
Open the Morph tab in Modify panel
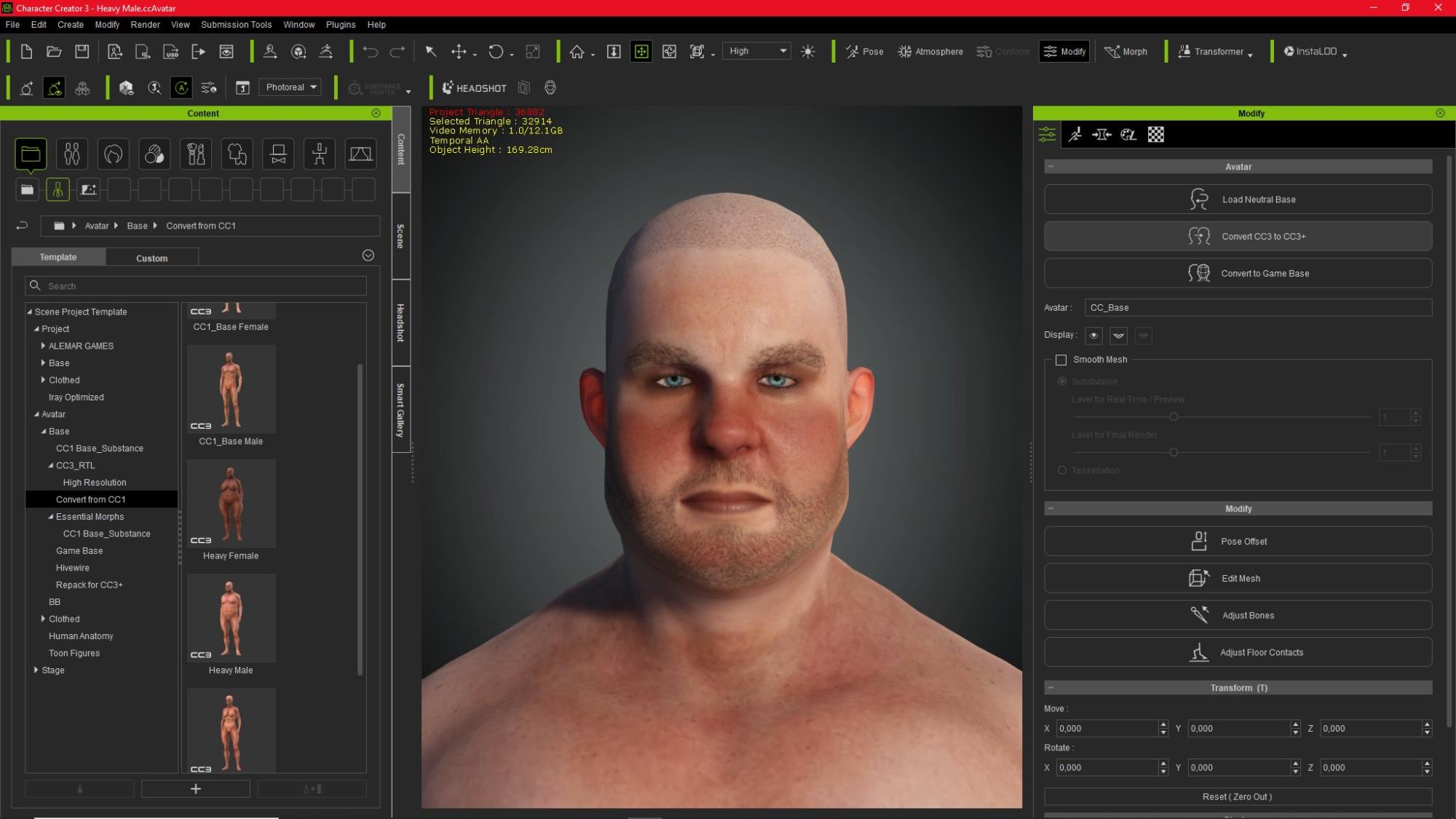tap(1101, 135)
